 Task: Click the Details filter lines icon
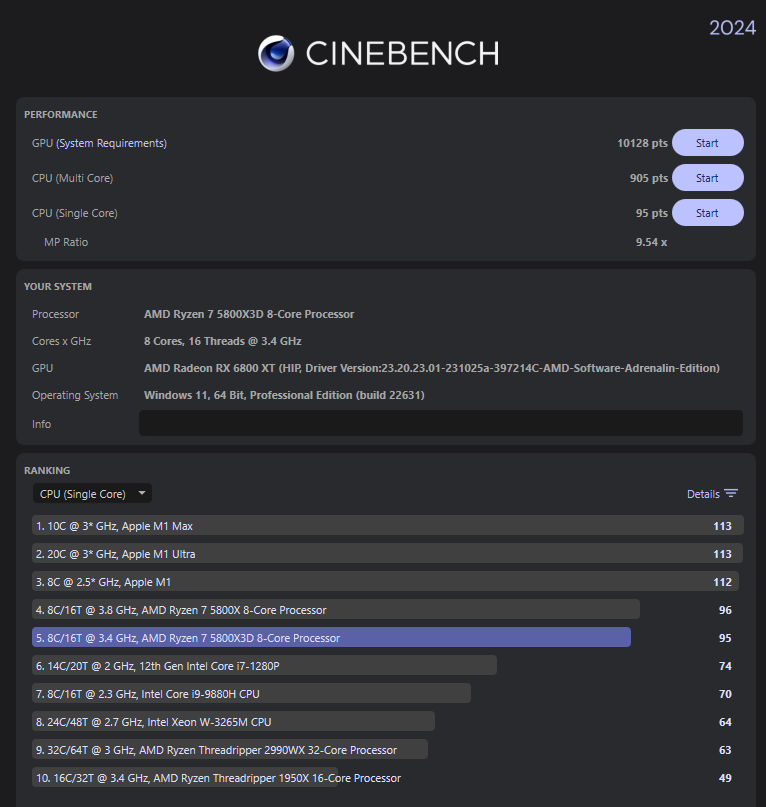[731, 494]
